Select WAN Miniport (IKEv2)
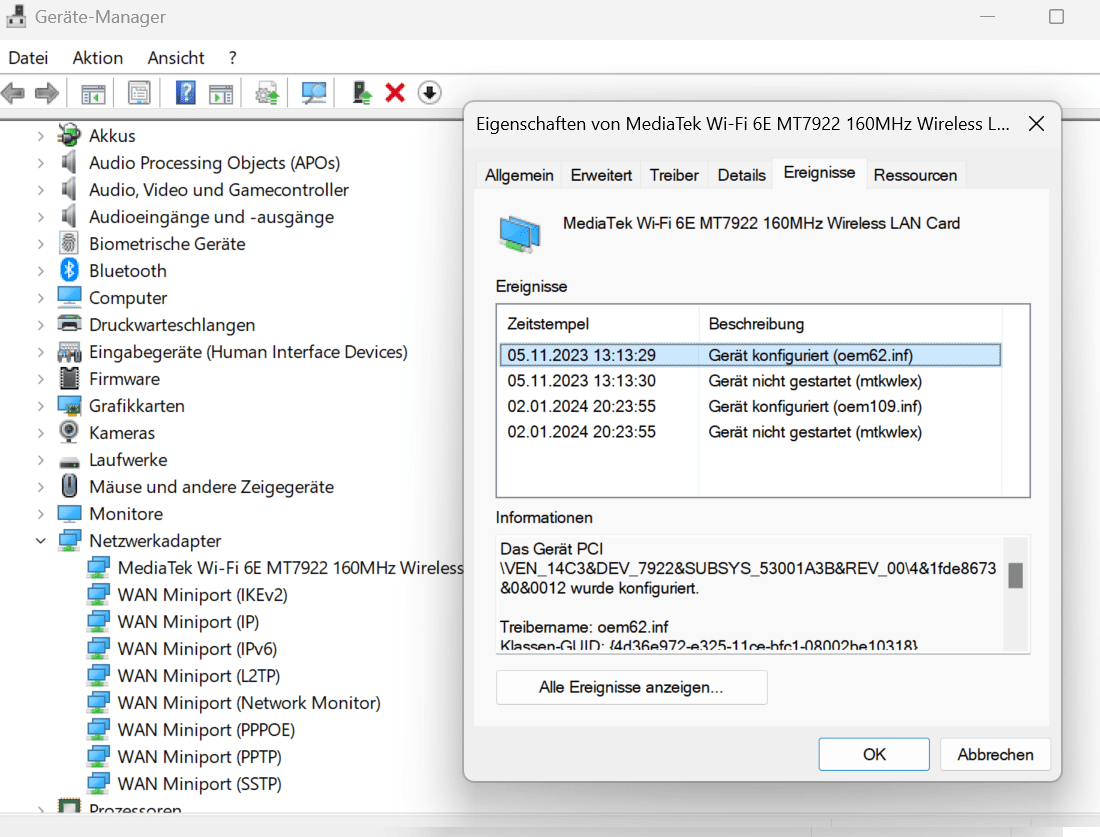The height and width of the screenshot is (837, 1100). (203, 595)
